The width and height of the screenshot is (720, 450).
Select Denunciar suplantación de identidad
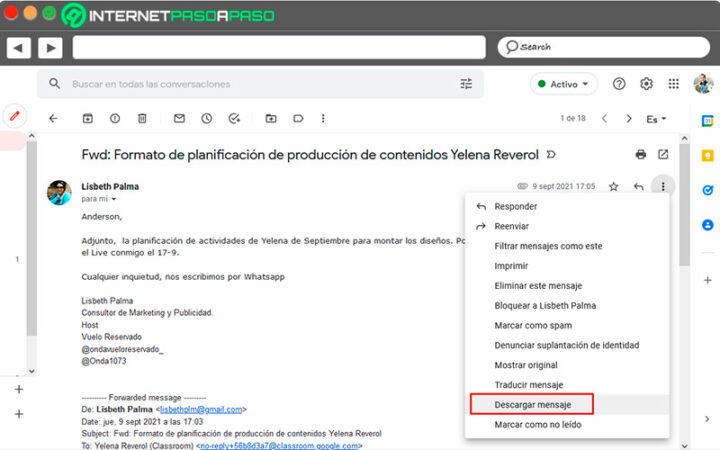coord(567,345)
